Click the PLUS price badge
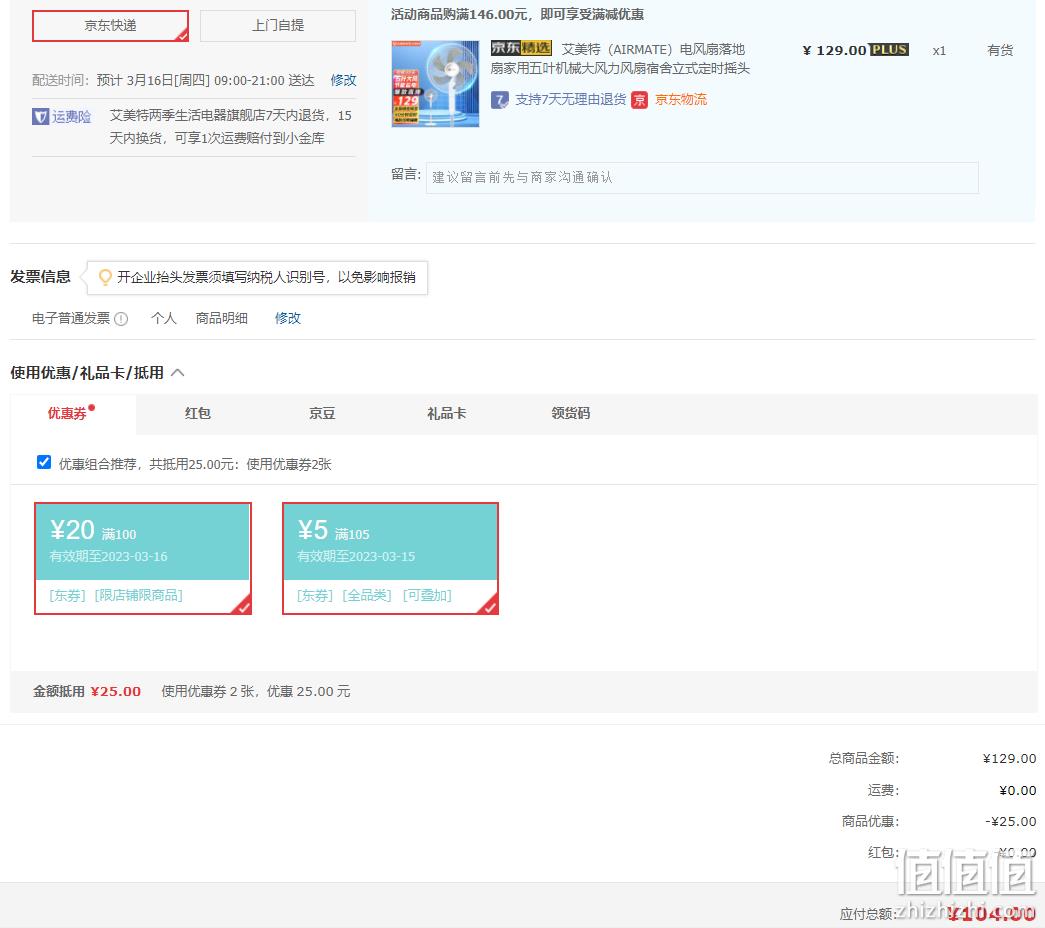This screenshot has height=928, width=1045. pyautogui.click(x=889, y=50)
